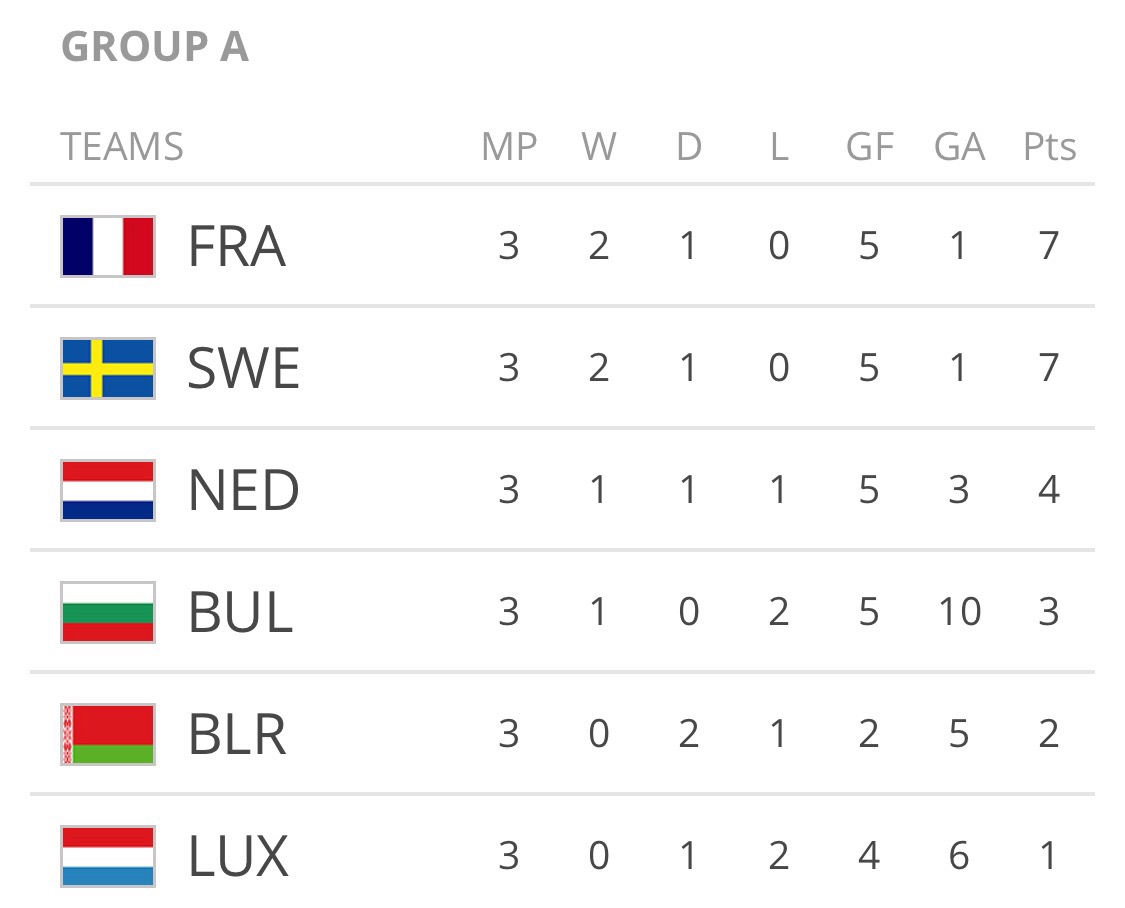Viewport: 1125px width, 908px height.
Task: Click the France flag icon
Action: point(108,247)
